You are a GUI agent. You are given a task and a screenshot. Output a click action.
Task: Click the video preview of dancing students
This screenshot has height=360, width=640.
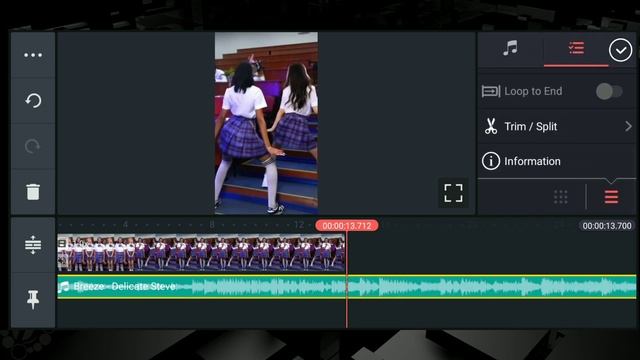coord(267,123)
